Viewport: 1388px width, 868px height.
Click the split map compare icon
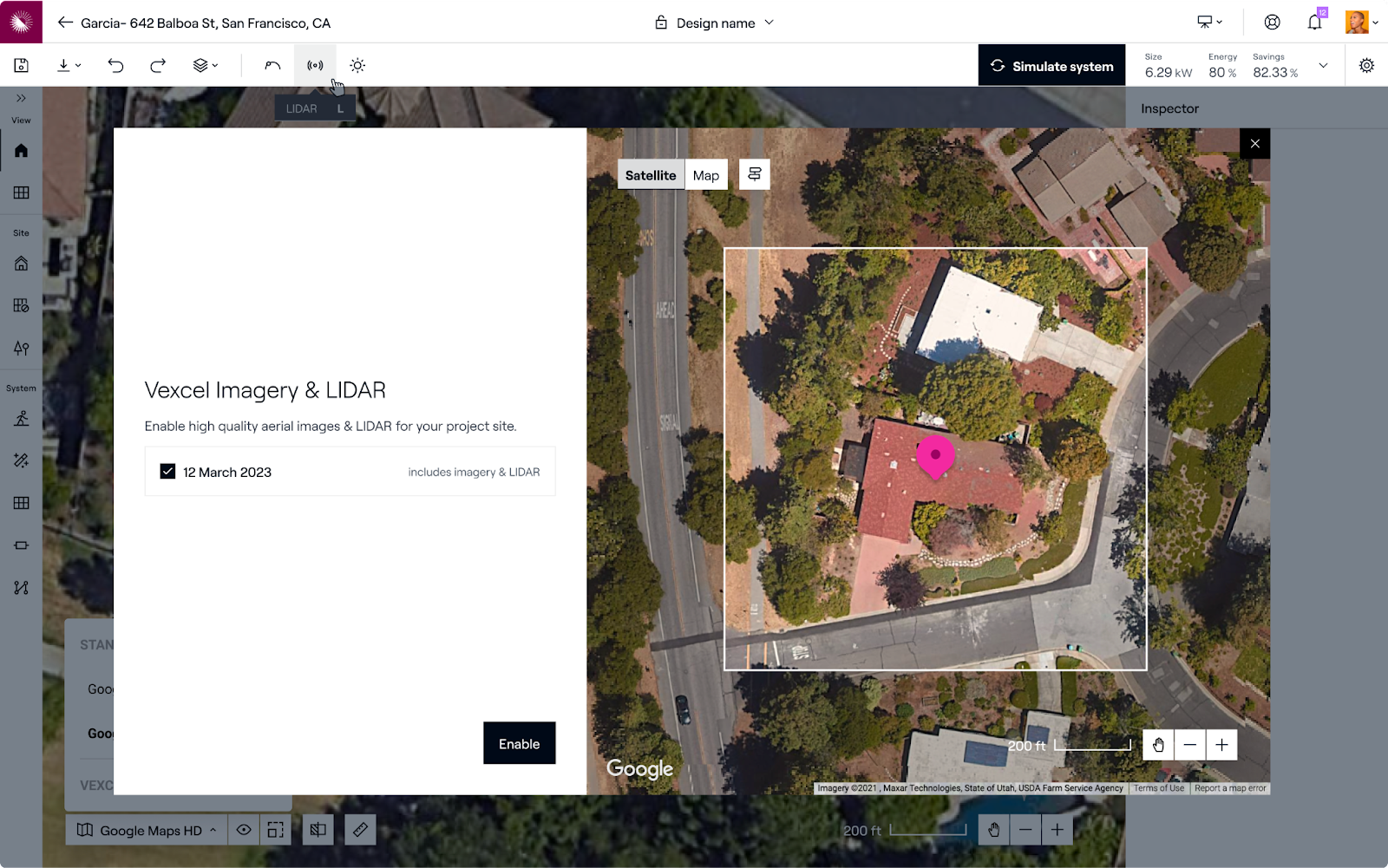point(318,830)
